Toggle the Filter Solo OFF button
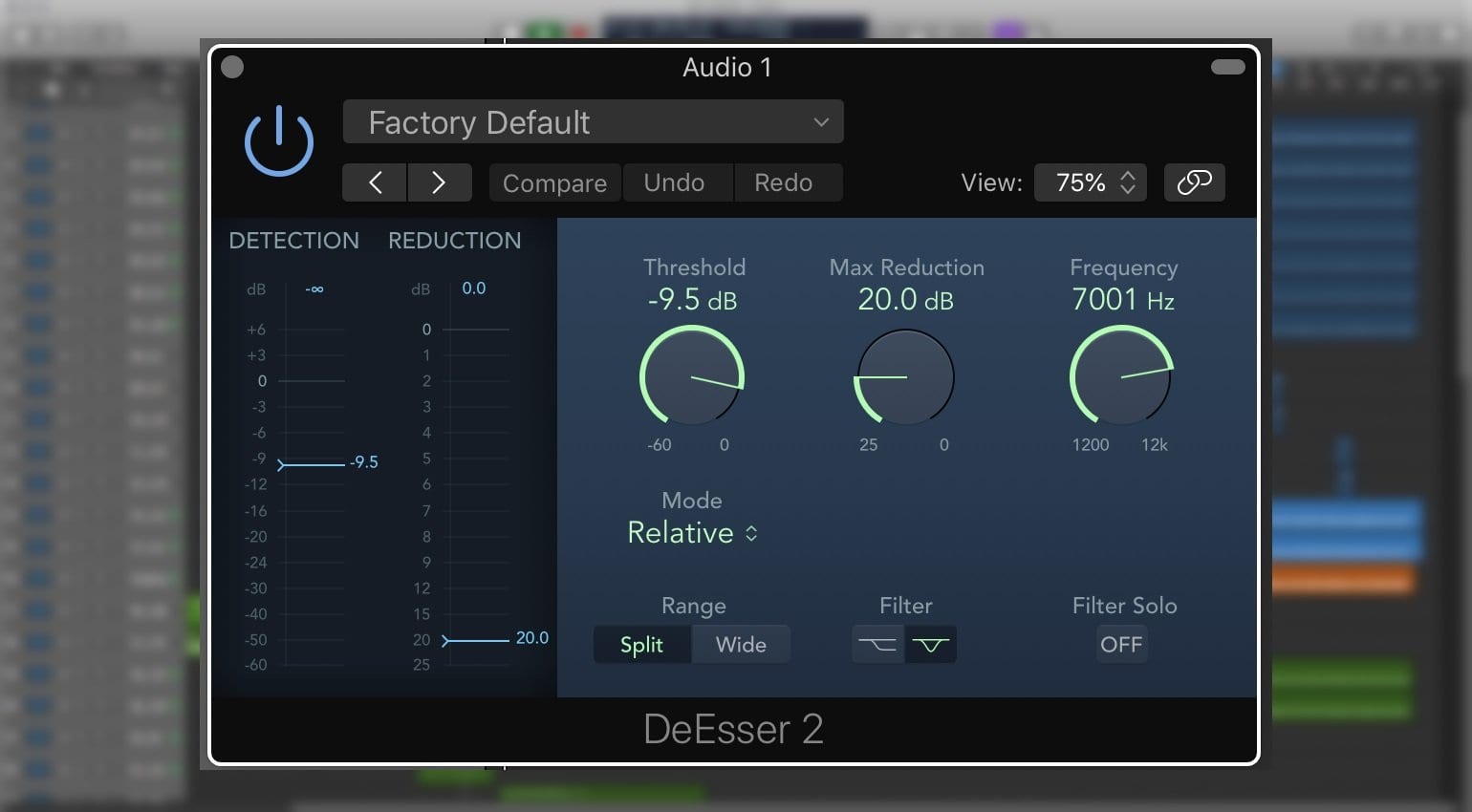1472x812 pixels. tap(1121, 645)
